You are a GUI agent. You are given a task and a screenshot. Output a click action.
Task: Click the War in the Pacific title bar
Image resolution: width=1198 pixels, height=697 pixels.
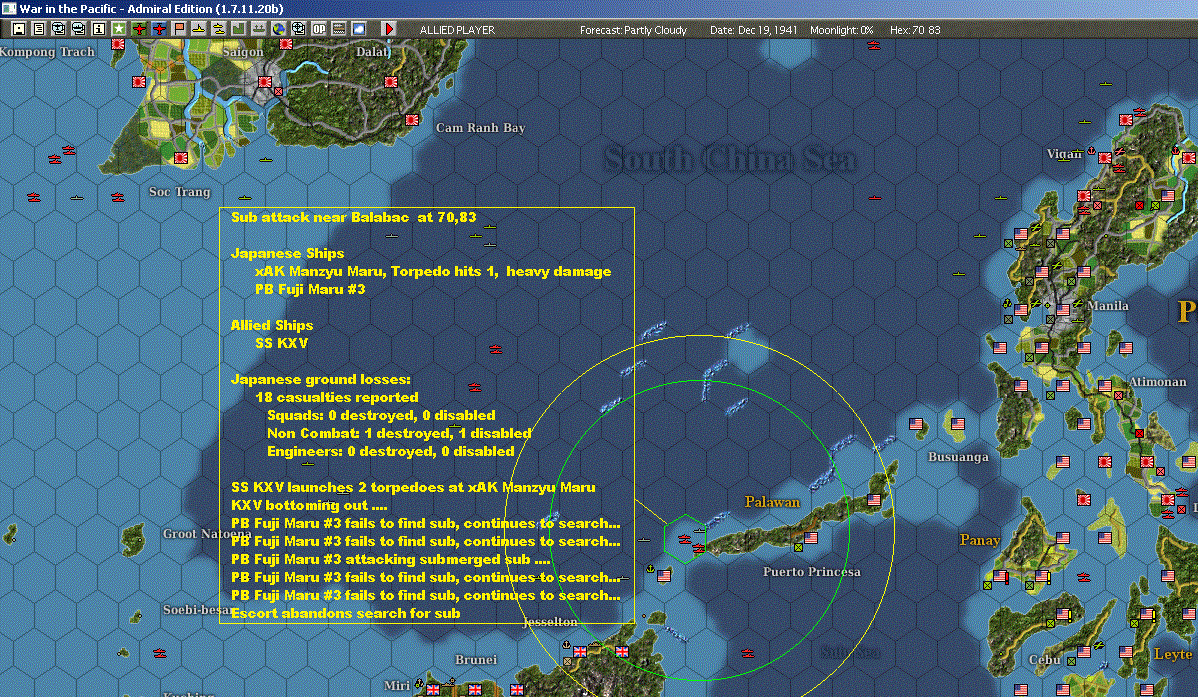click(599, 8)
